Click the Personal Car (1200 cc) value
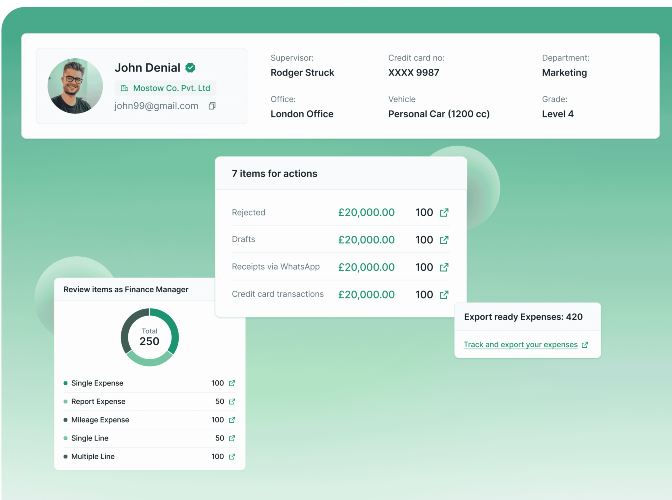The image size is (672, 500). (x=439, y=114)
